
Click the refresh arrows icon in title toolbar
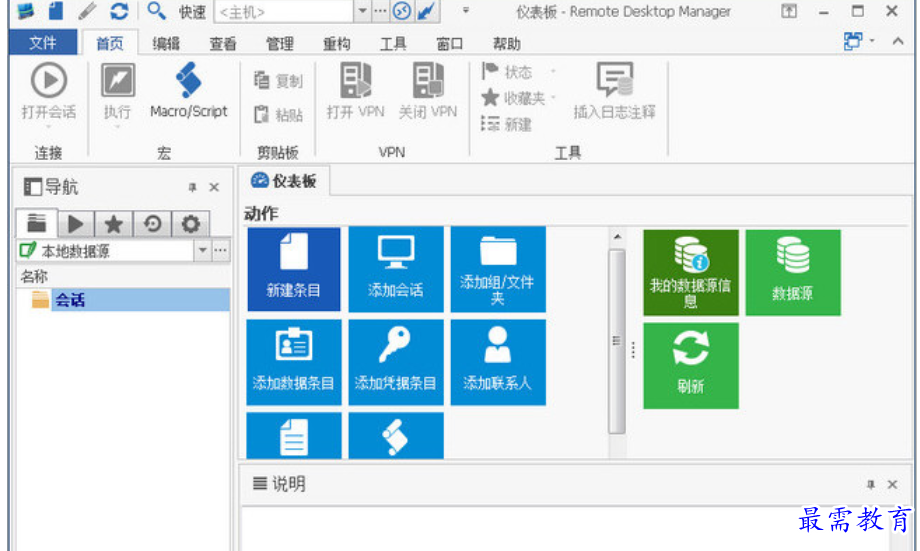point(119,11)
